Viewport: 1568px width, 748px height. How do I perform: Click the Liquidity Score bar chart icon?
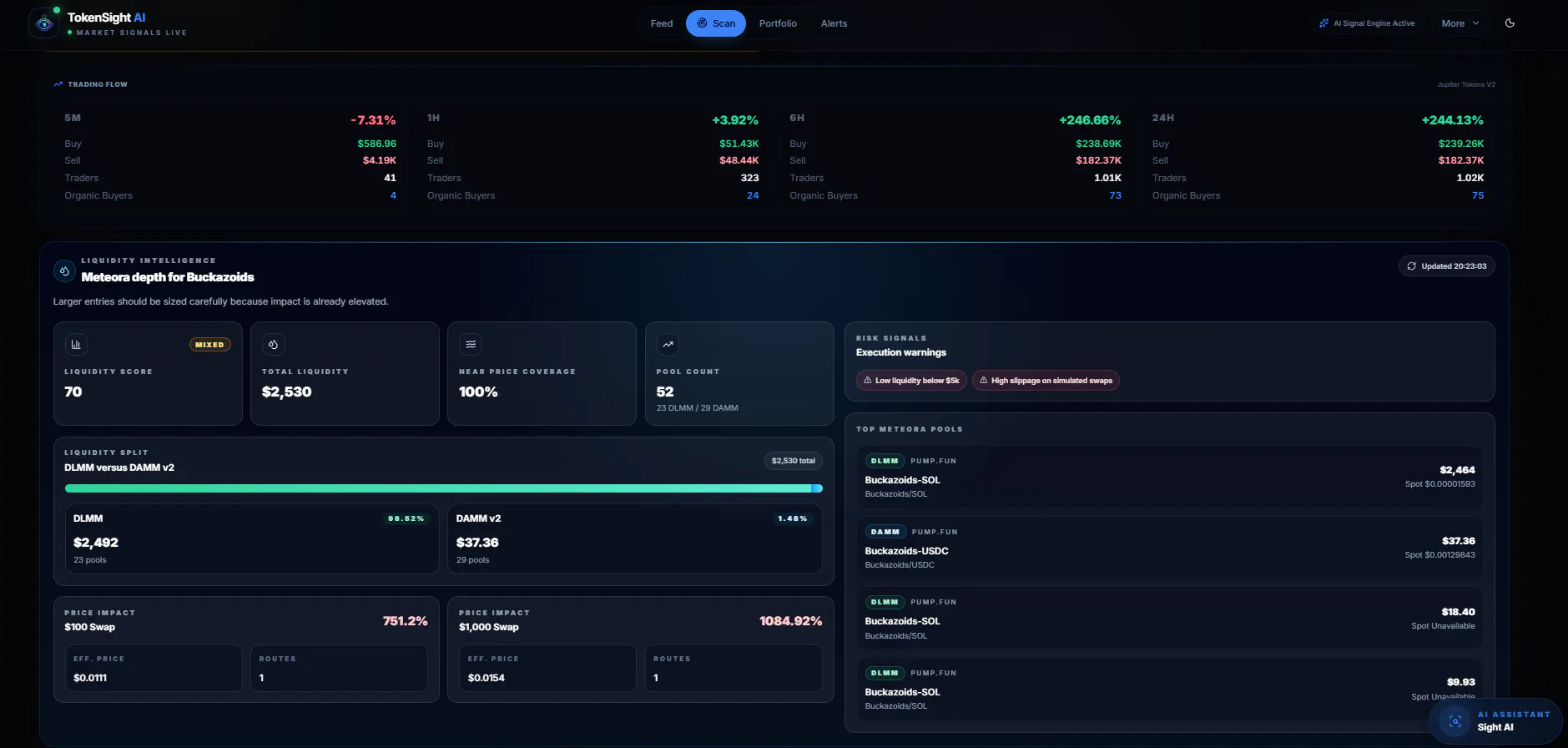click(x=76, y=344)
